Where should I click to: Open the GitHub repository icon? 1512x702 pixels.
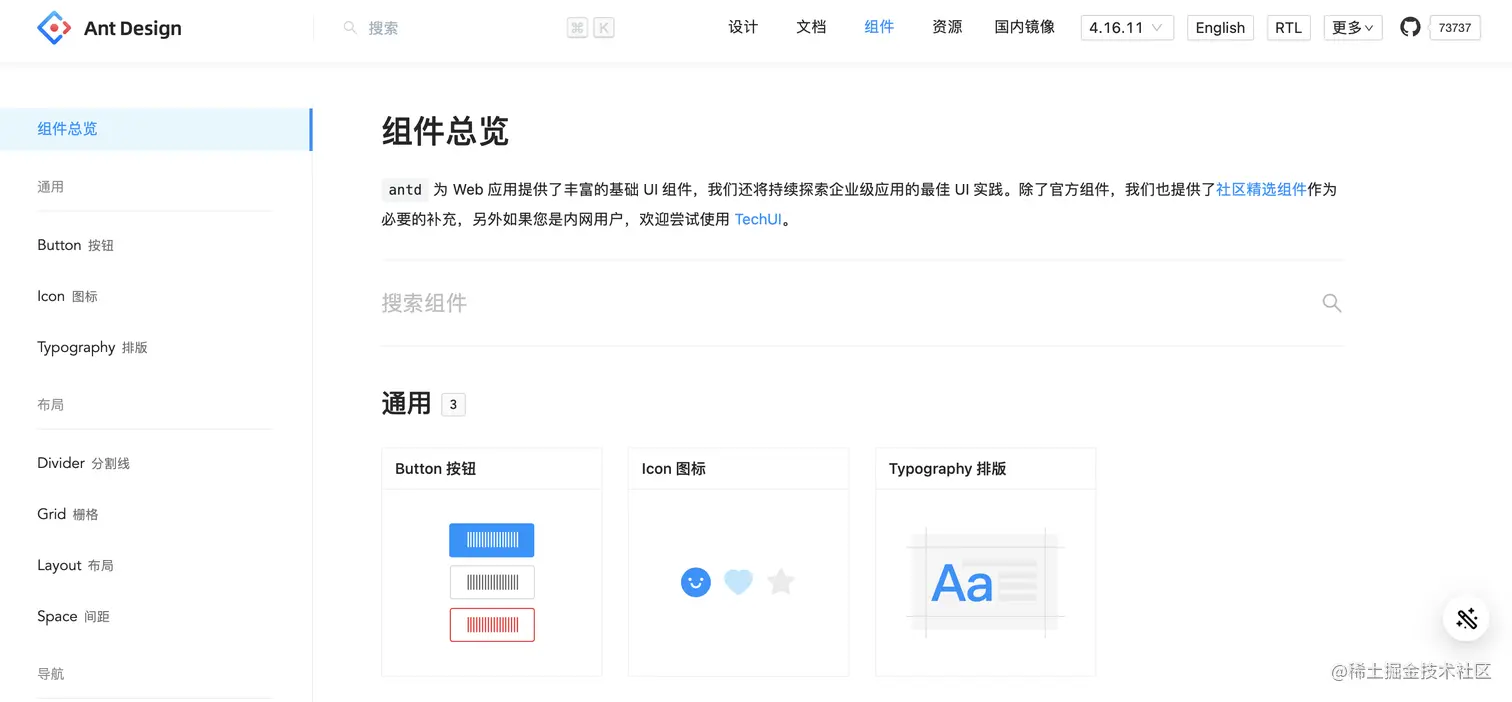[x=1410, y=28]
